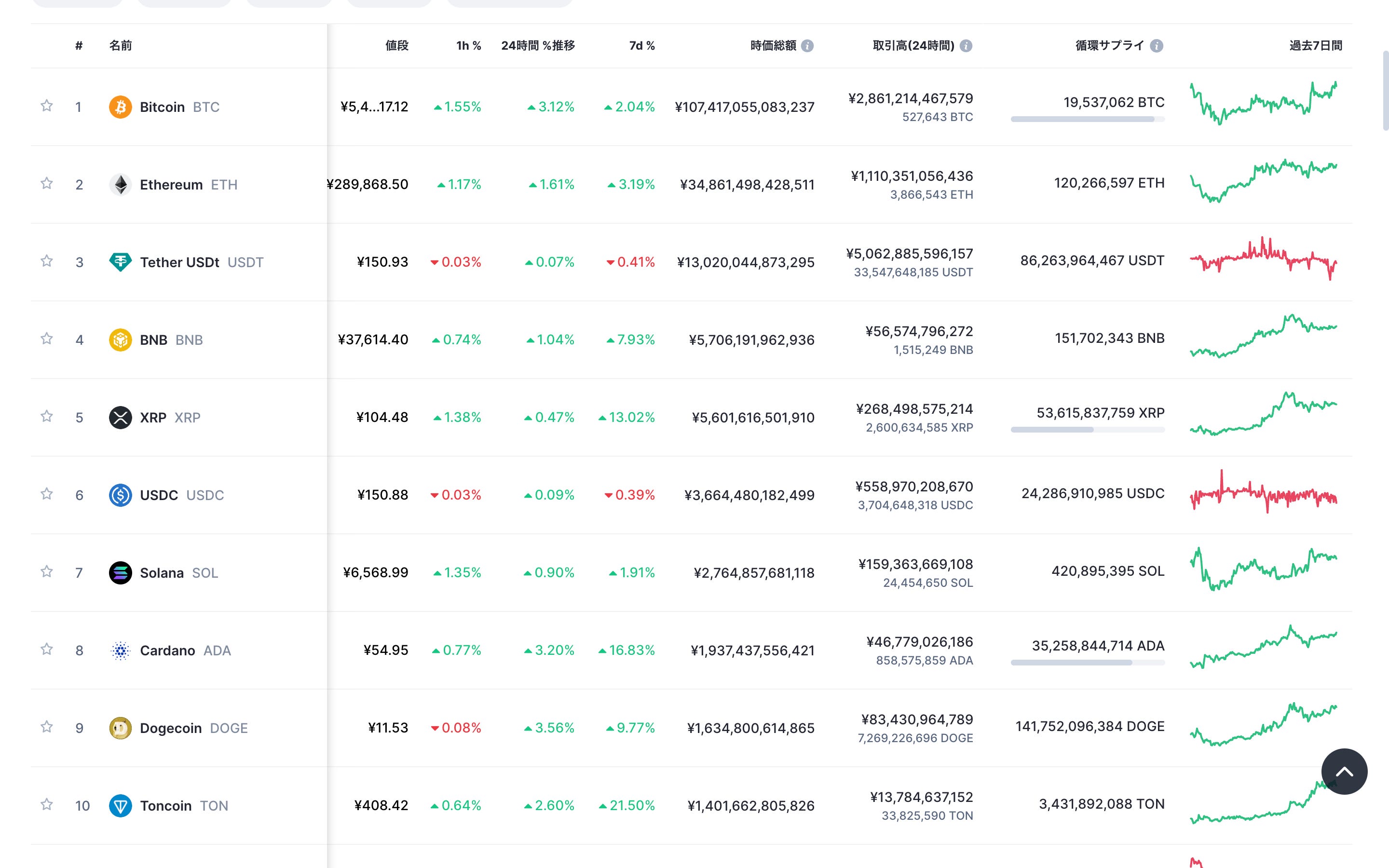The height and width of the screenshot is (868, 1389).
Task: Toggle the Cardano watchlist star
Action: point(46,649)
